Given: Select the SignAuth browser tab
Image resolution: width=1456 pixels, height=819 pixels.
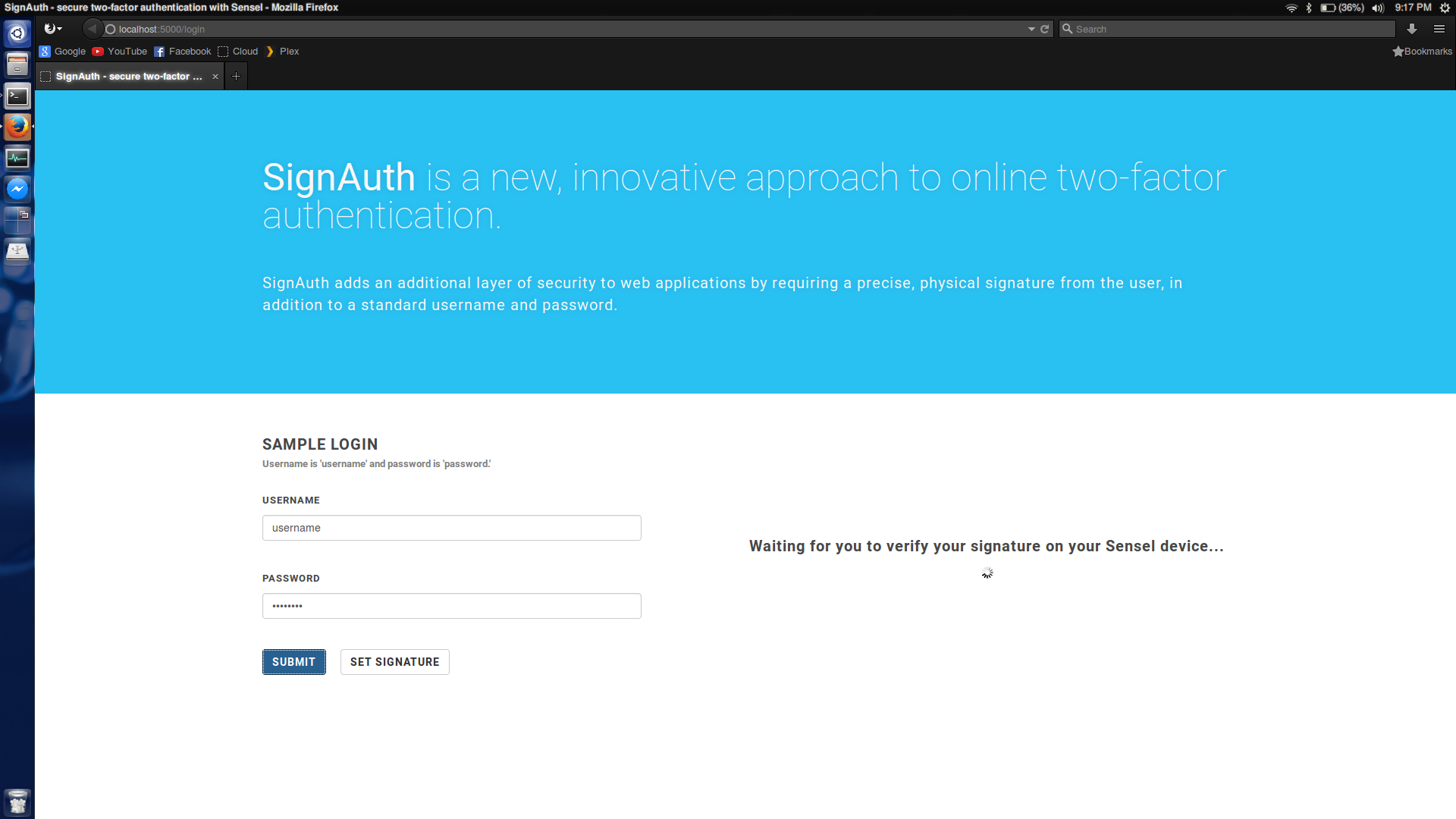Looking at the screenshot, I should pos(129,77).
